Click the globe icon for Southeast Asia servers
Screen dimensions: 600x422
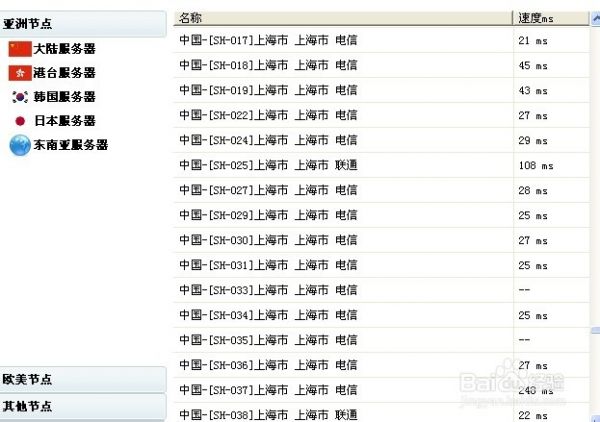(20, 145)
